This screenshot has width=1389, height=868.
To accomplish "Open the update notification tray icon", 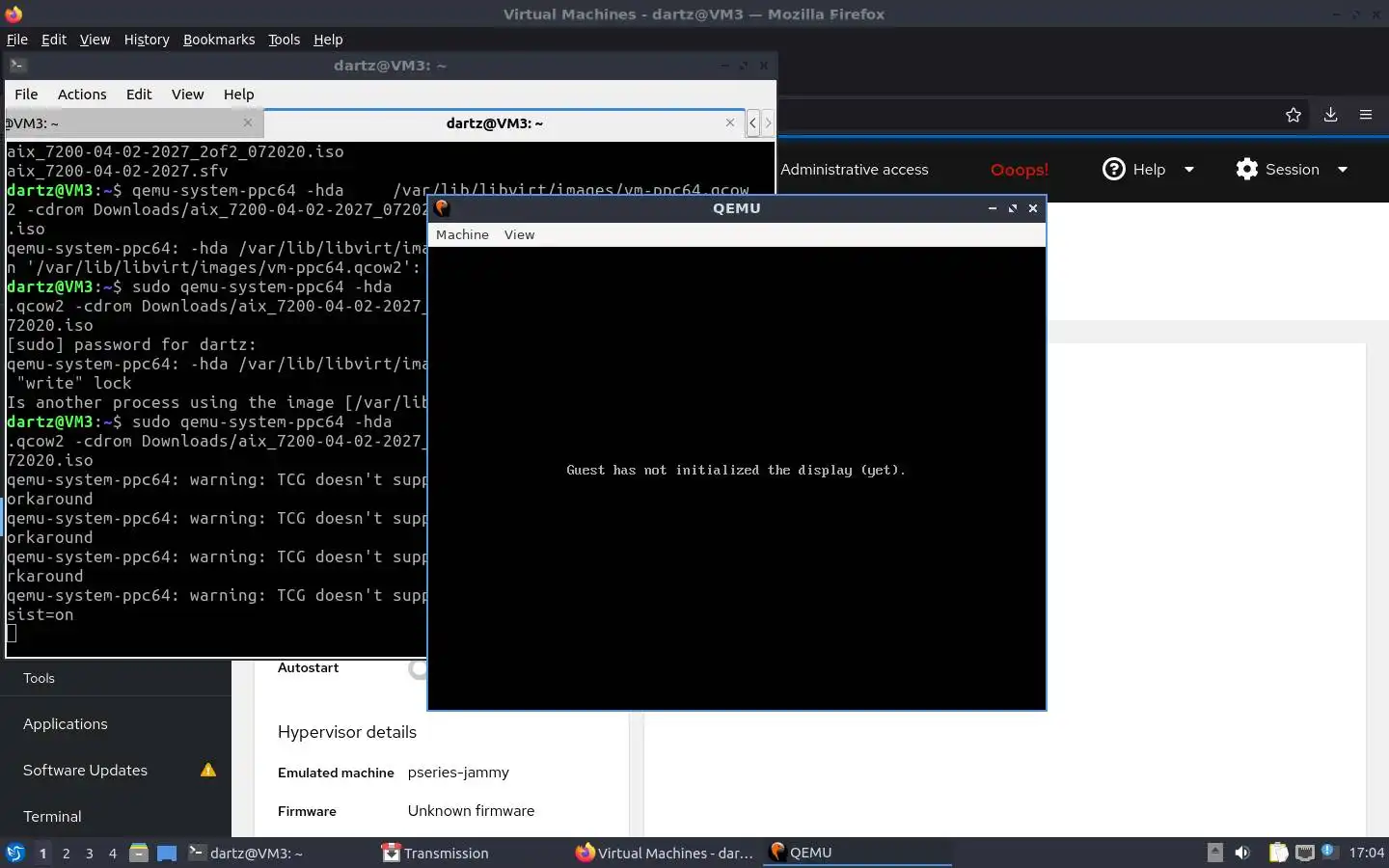I will point(1328,851).
